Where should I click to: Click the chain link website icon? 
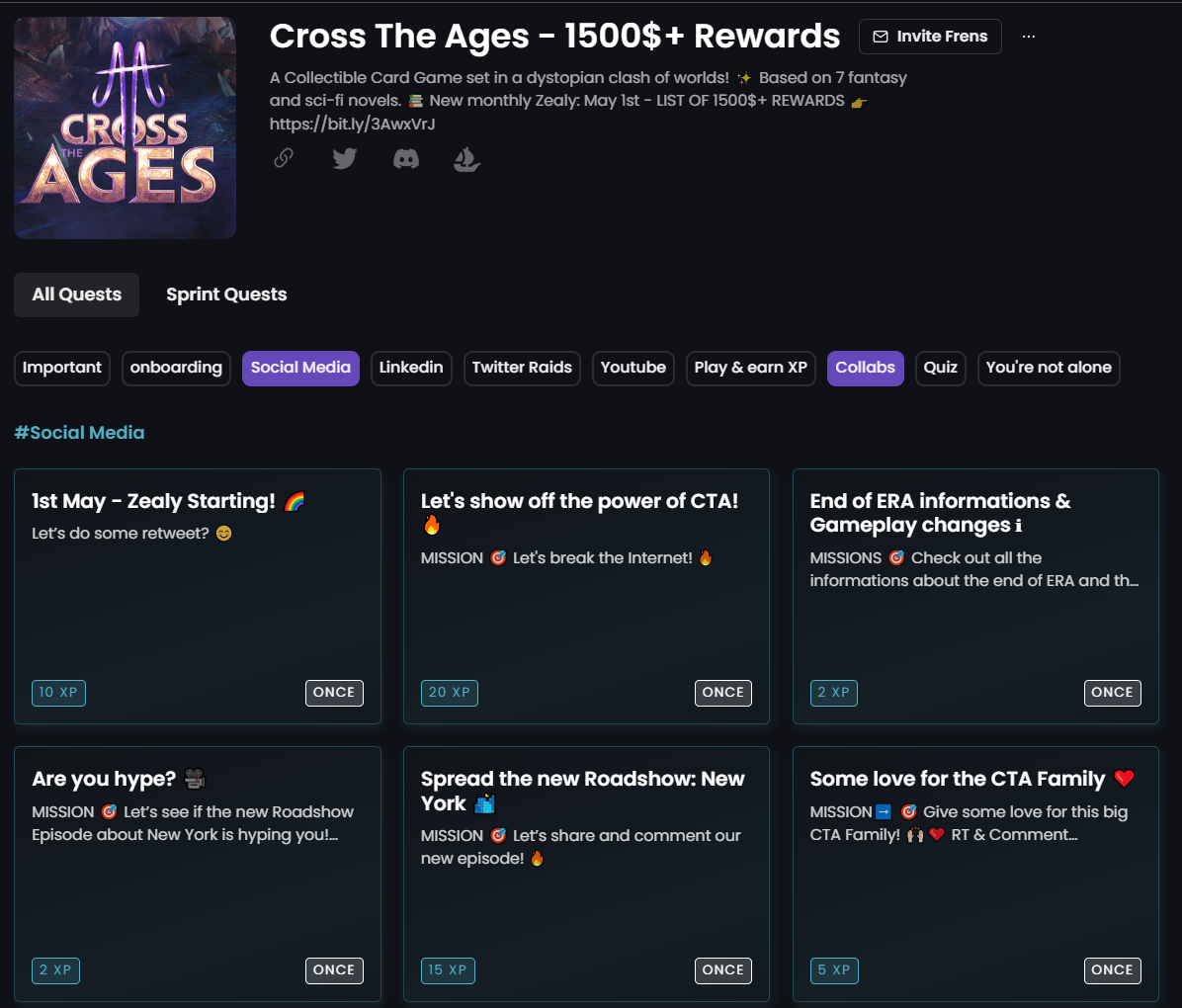(284, 158)
